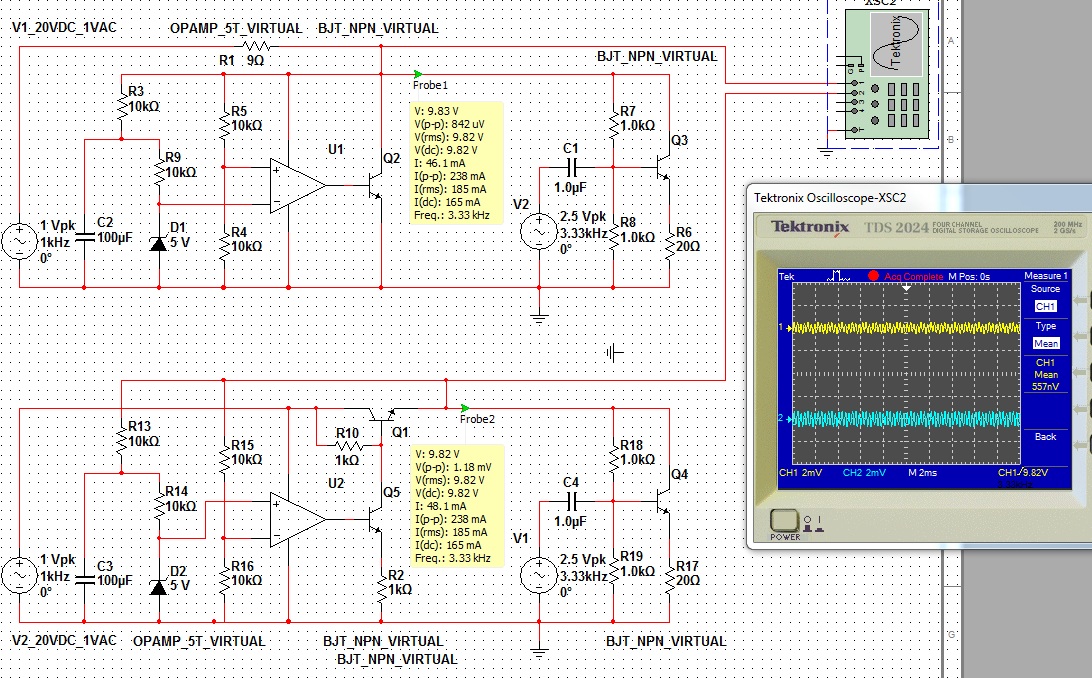Image resolution: width=1092 pixels, height=678 pixels.
Task: Select the U2 op-amp symbol
Action: coord(297,520)
